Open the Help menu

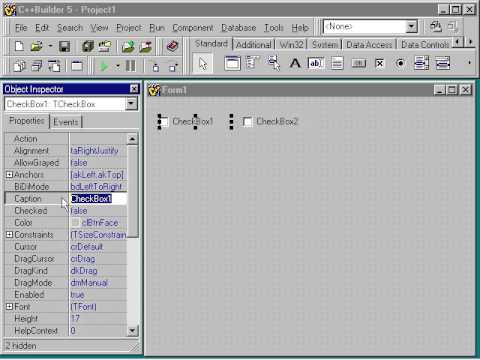tap(300, 28)
